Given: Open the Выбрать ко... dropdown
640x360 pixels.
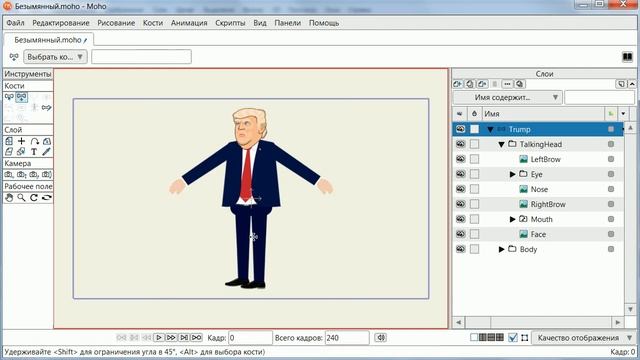Looking at the screenshot, I should click(x=55, y=57).
